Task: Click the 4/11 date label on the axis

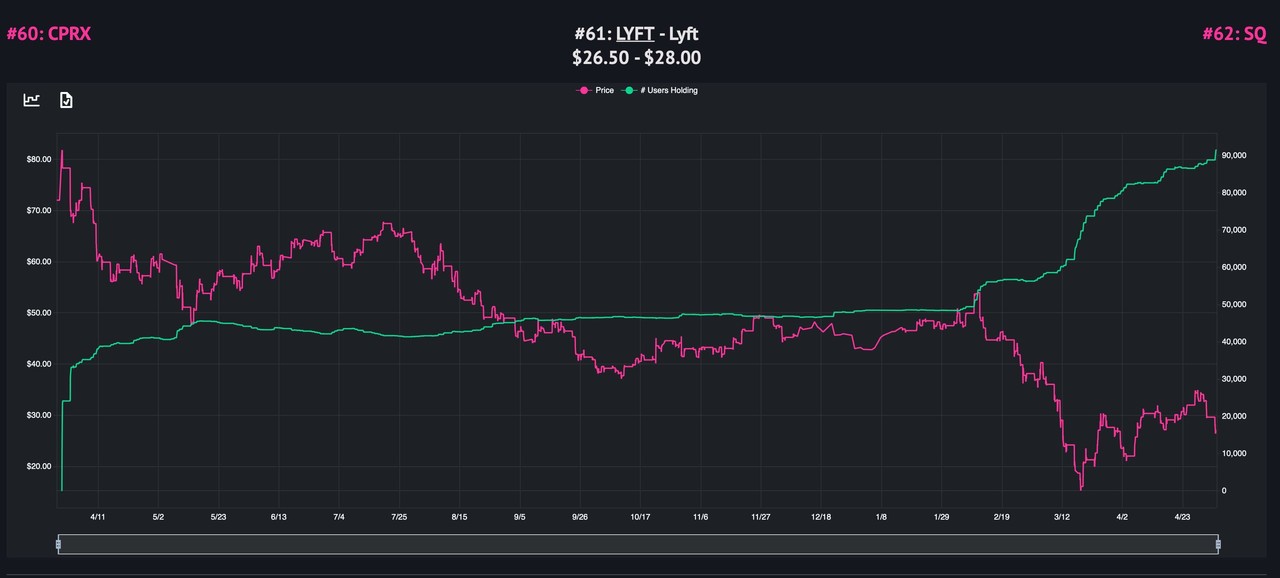Action: 97,517
